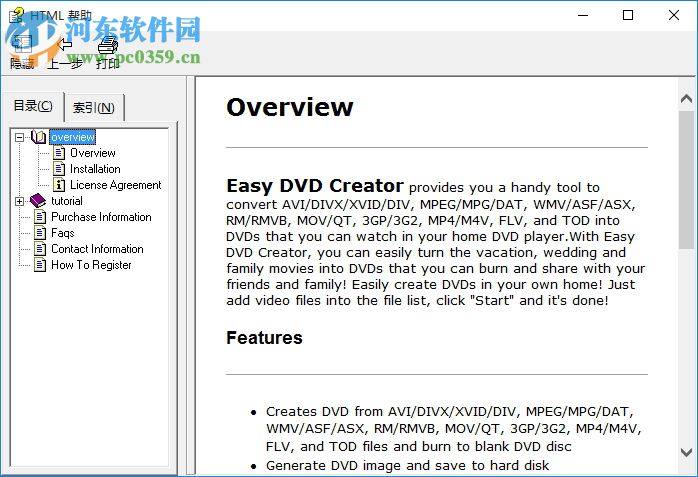The width and height of the screenshot is (698, 477).
Task: Open the How To Register topic
Action: (91, 265)
